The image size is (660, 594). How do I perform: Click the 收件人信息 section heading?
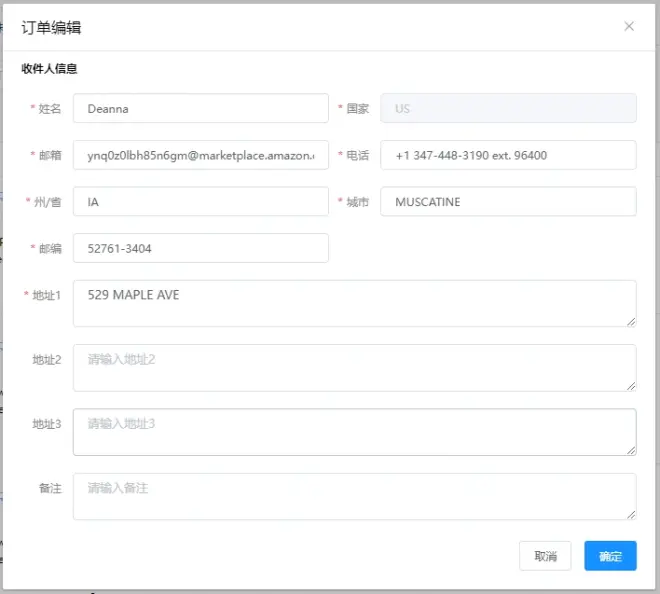pos(50,69)
